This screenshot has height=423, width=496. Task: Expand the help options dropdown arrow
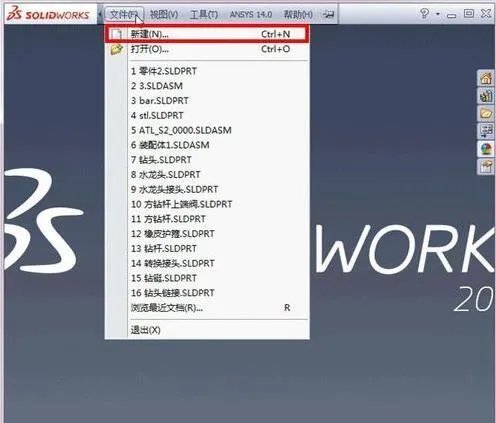tap(438, 14)
